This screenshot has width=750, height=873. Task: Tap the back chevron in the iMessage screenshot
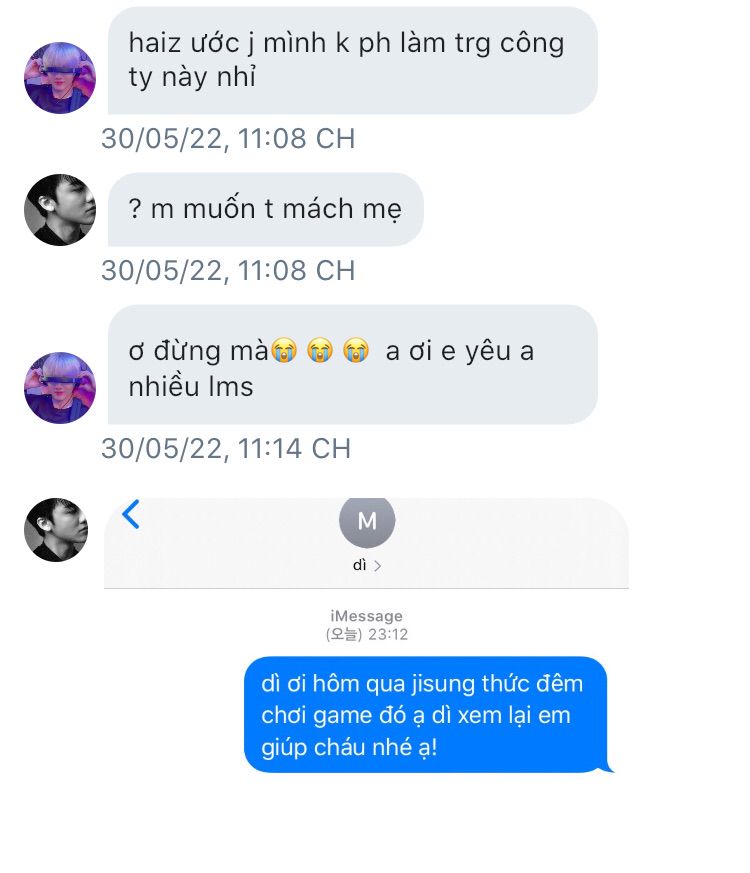pos(131,514)
